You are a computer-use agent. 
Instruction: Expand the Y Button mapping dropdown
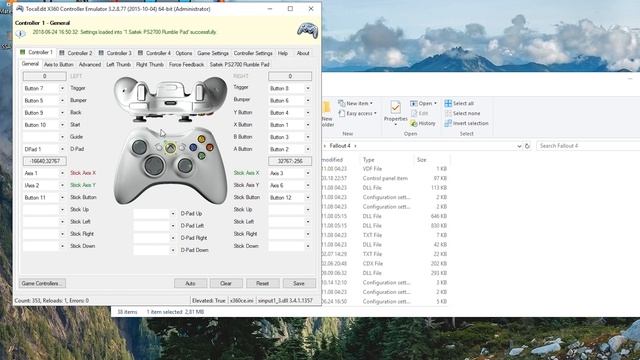(x=308, y=113)
